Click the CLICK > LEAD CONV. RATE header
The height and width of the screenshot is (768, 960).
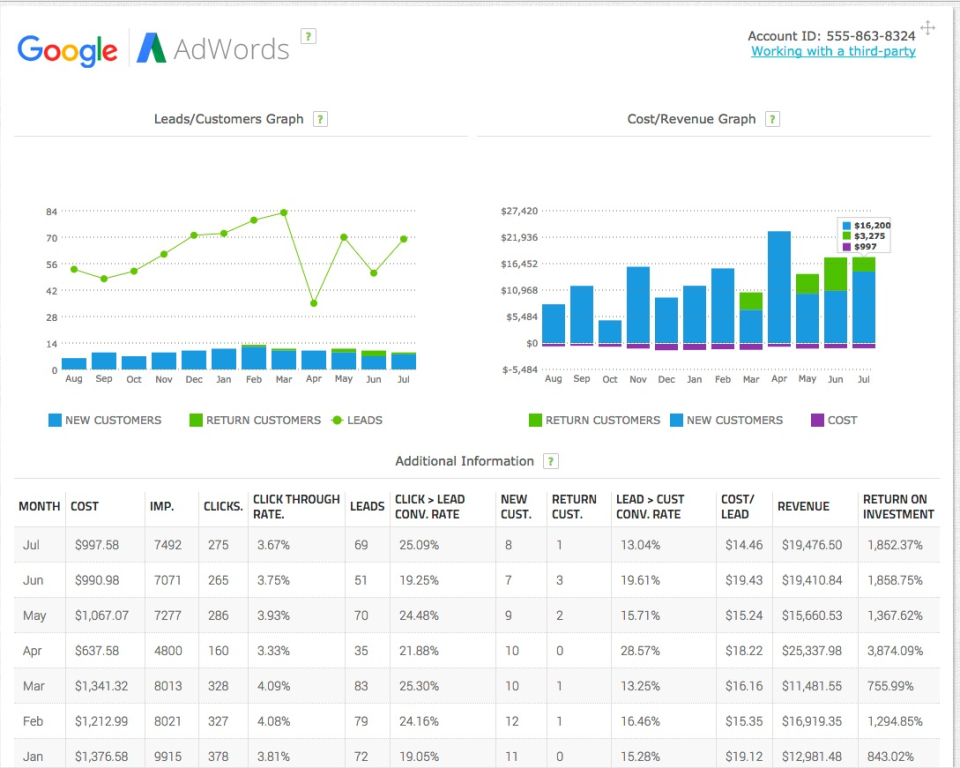(x=430, y=506)
